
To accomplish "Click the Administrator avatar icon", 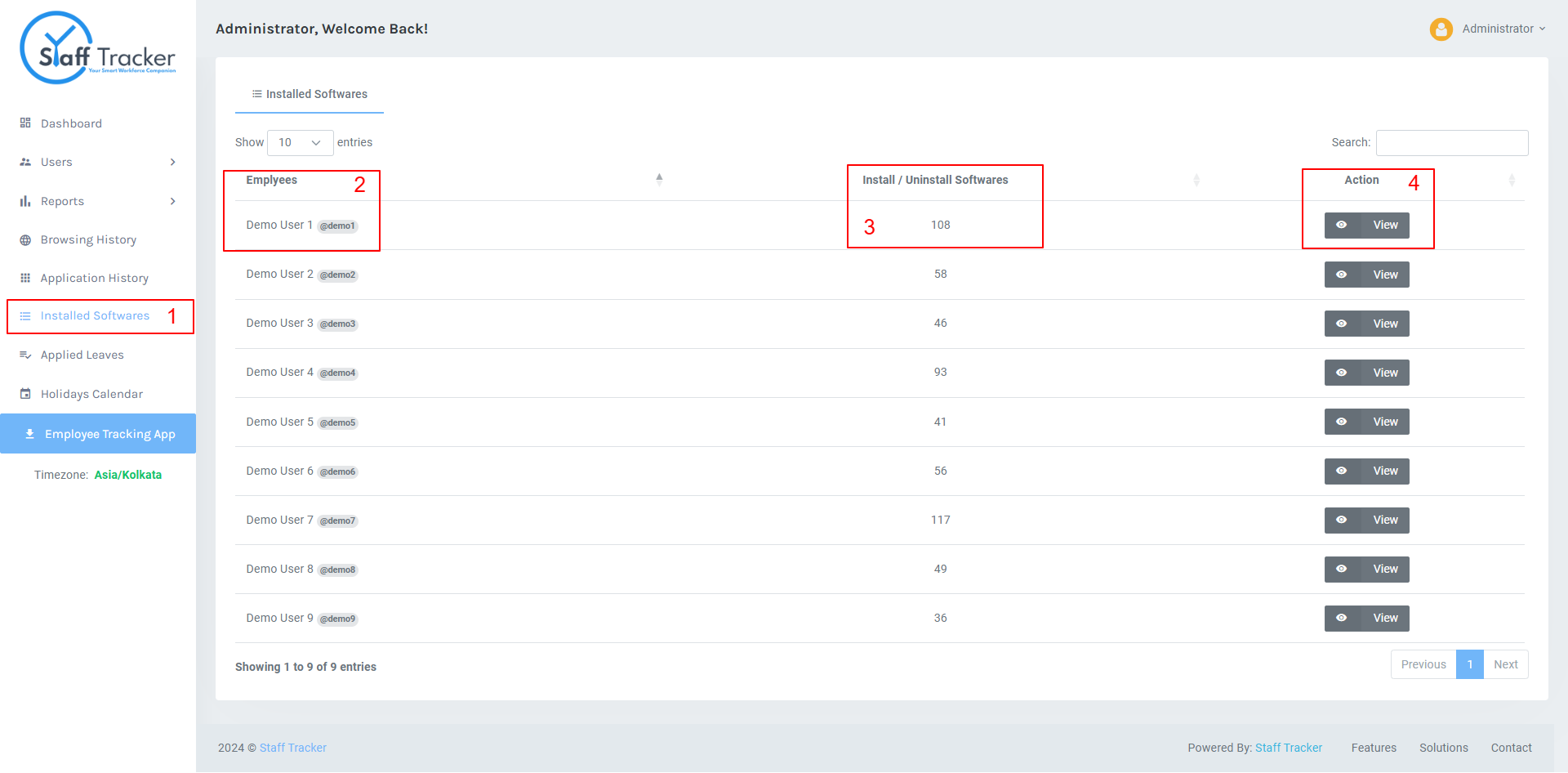I will click(x=1441, y=29).
